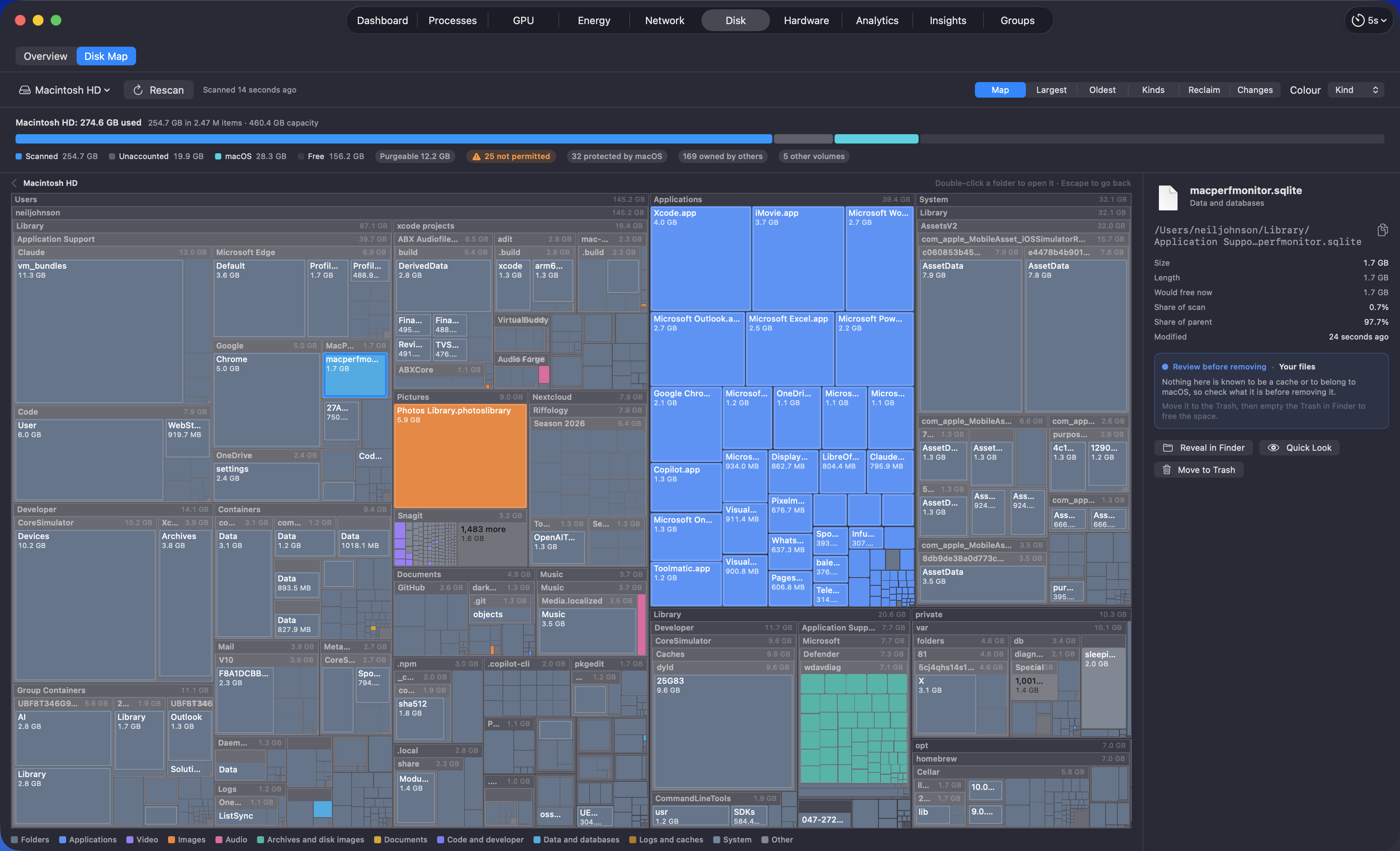
Task: Select the sleepimage 2.0 GB block
Action: [x=1103, y=688]
